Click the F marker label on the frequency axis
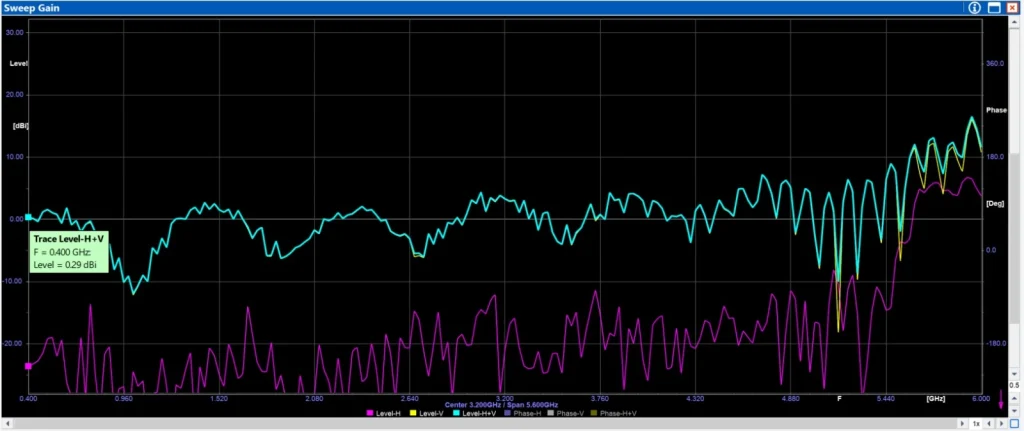Screen dimensions: 1024x431 tap(840, 398)
